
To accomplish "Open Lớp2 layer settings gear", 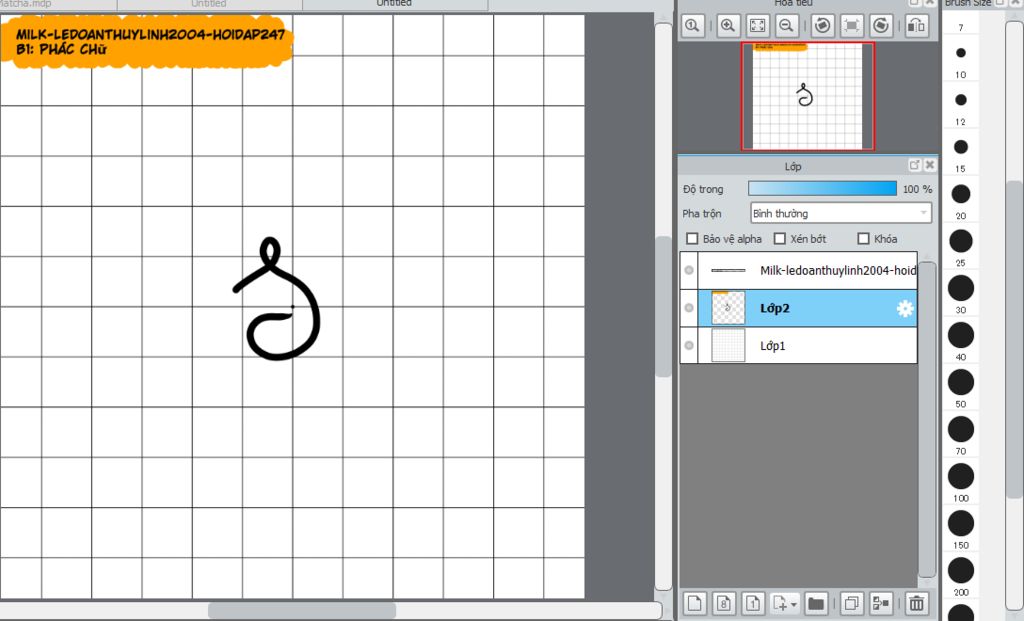I will pos(905,309).
